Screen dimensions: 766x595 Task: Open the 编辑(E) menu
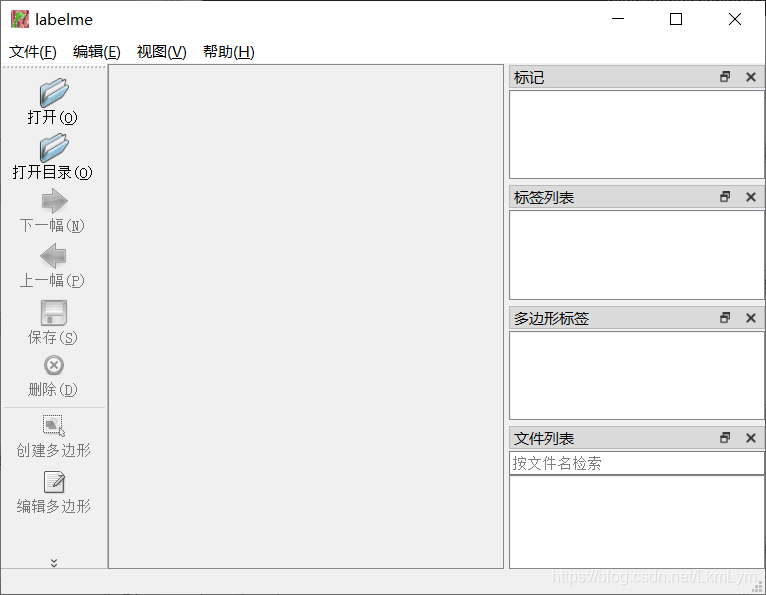[x=97, y=52]
